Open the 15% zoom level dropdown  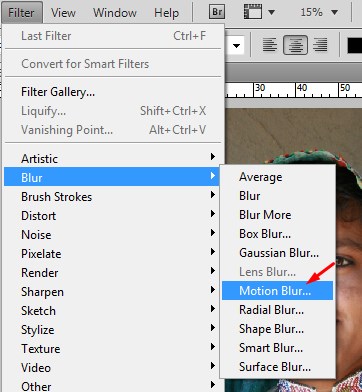point(319,13)
